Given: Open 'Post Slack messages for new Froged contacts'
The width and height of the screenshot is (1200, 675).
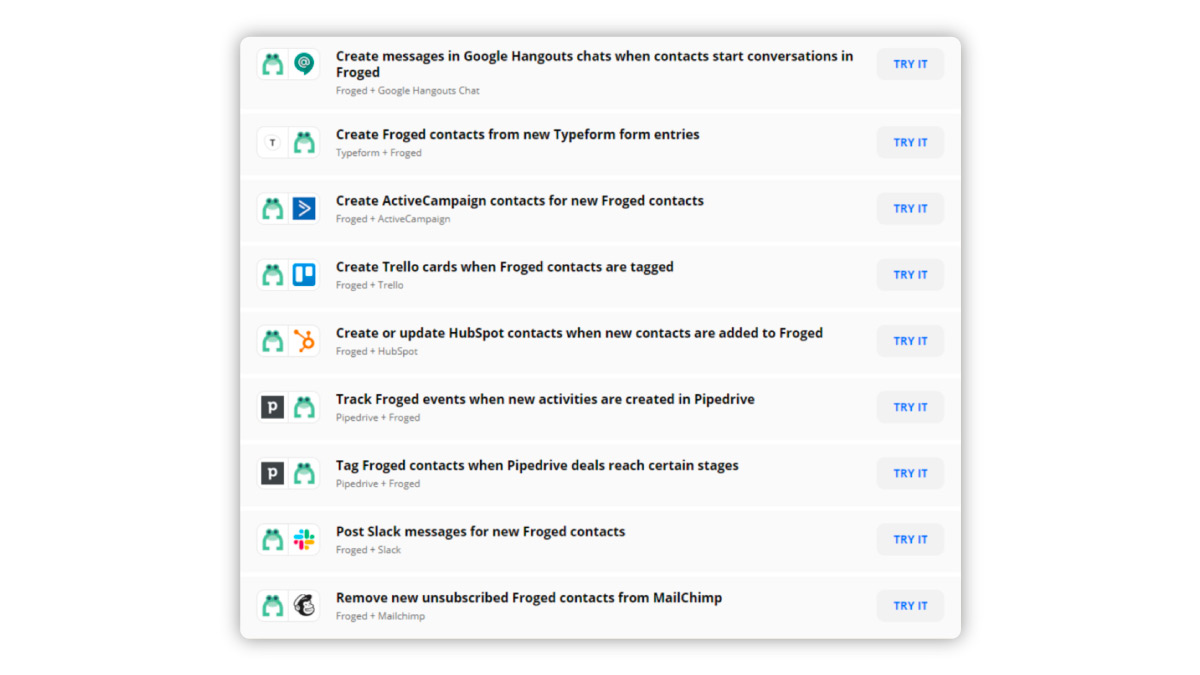Looking at the screenshot, I should tap(480, 532).
